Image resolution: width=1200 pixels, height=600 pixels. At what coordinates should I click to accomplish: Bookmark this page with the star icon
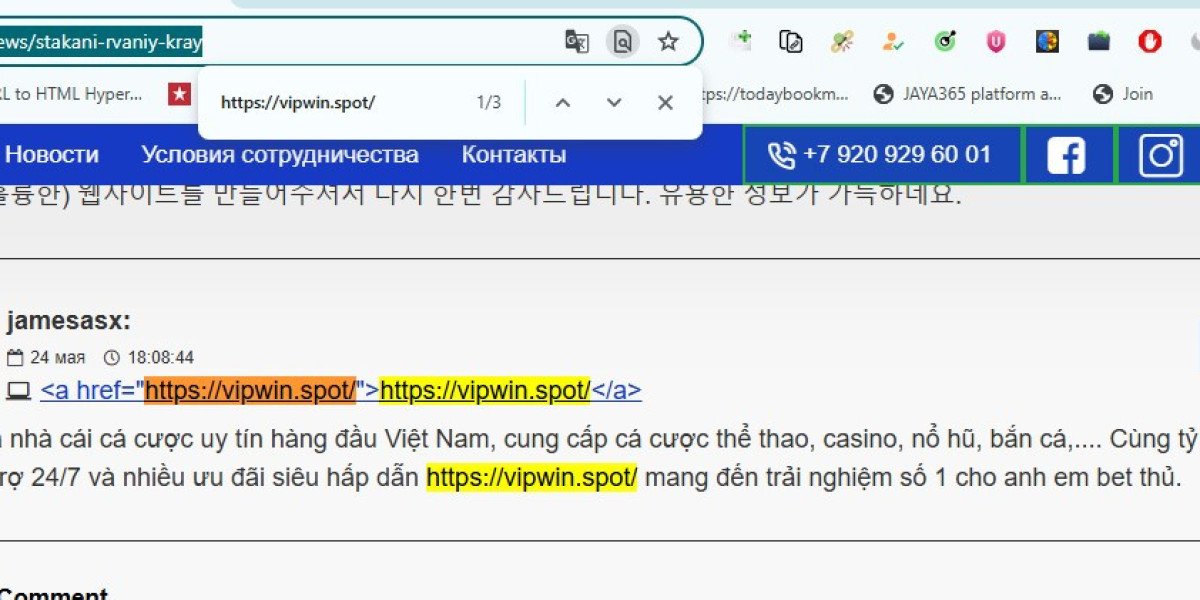coord(668,42)
